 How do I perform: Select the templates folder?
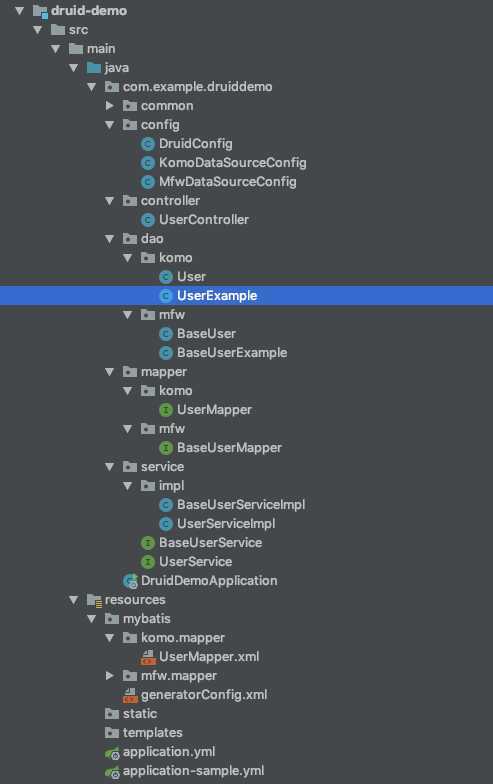tap(152, 733)
